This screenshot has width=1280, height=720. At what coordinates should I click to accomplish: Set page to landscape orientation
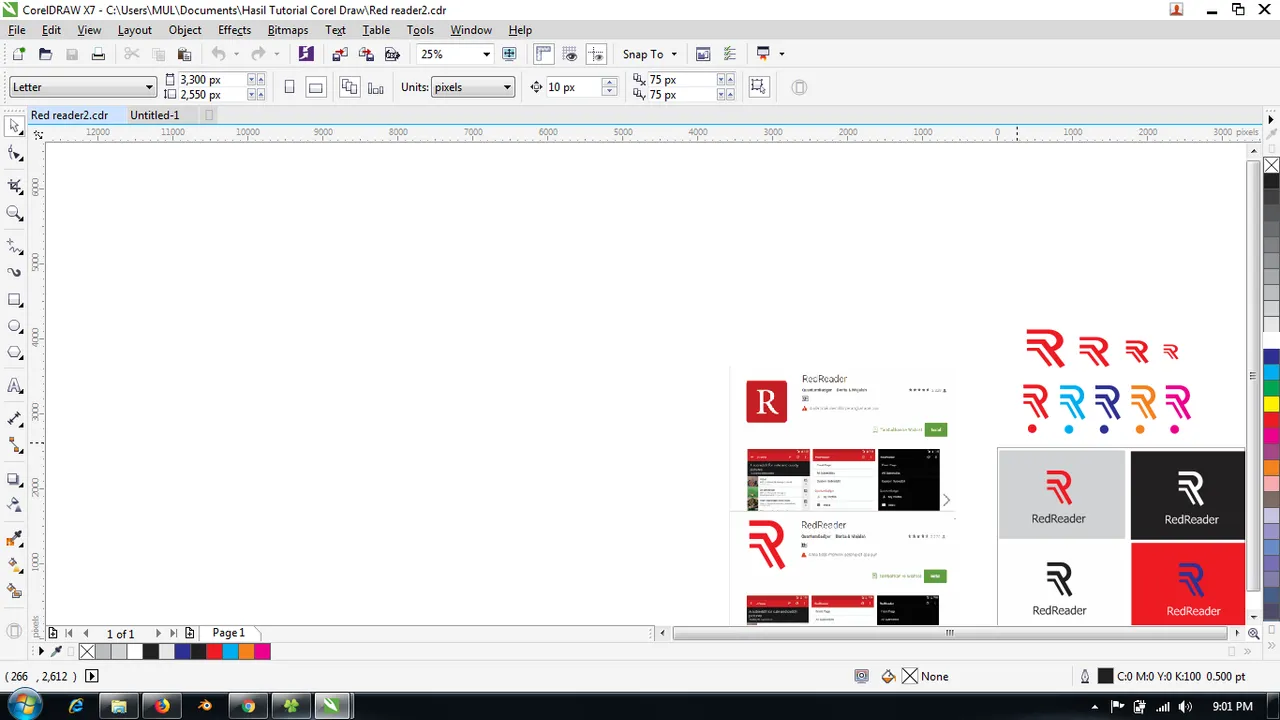315,87
